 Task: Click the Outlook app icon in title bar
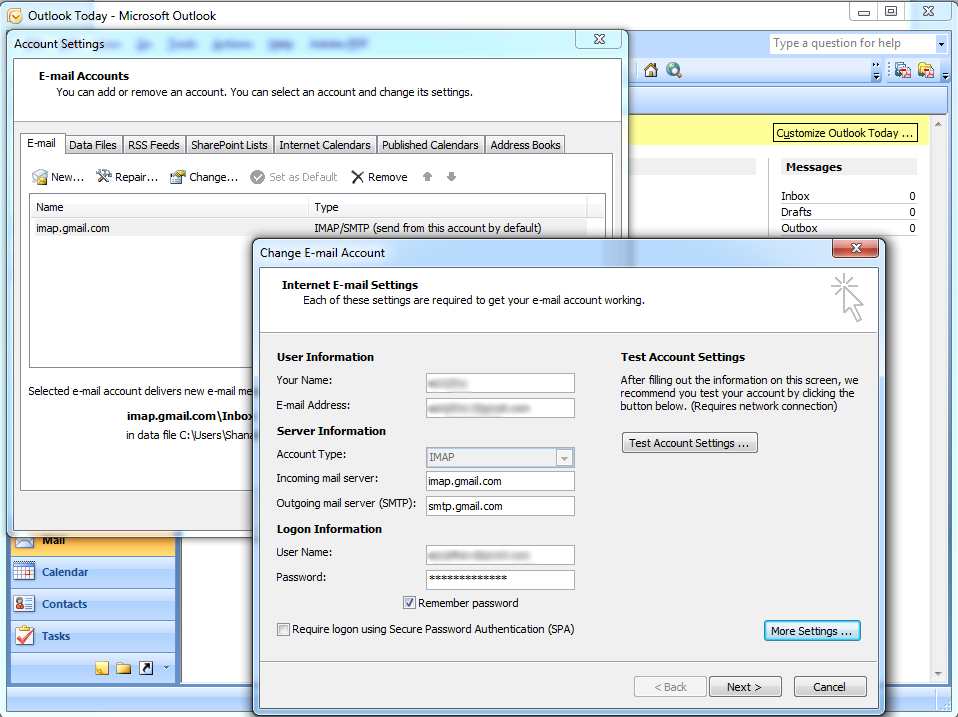(x=15, y=15)
